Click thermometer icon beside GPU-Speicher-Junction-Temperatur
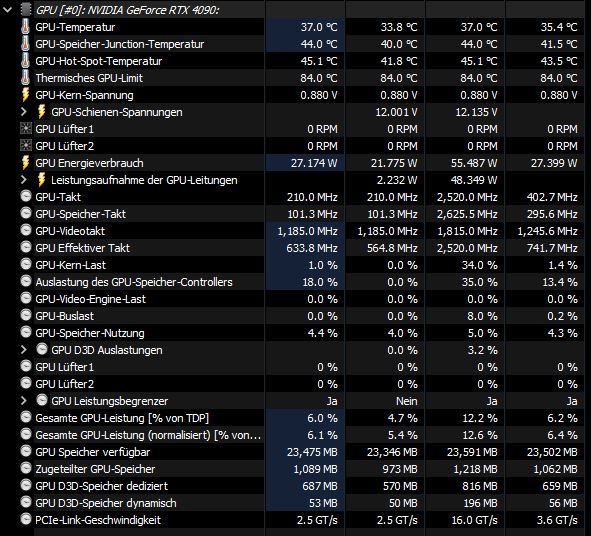 point(25,44)
